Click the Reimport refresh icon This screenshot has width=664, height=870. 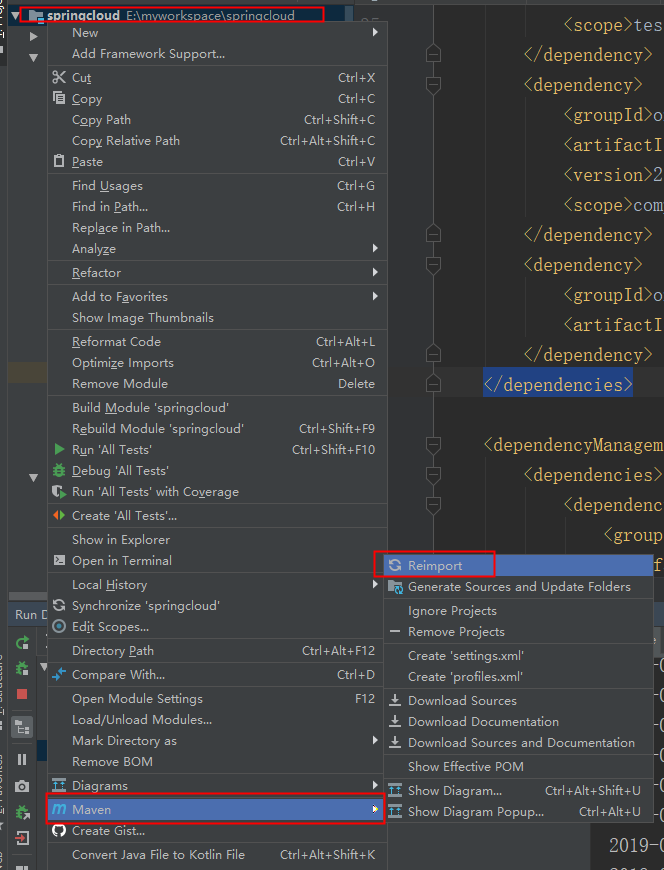click(x=395, y=565)
